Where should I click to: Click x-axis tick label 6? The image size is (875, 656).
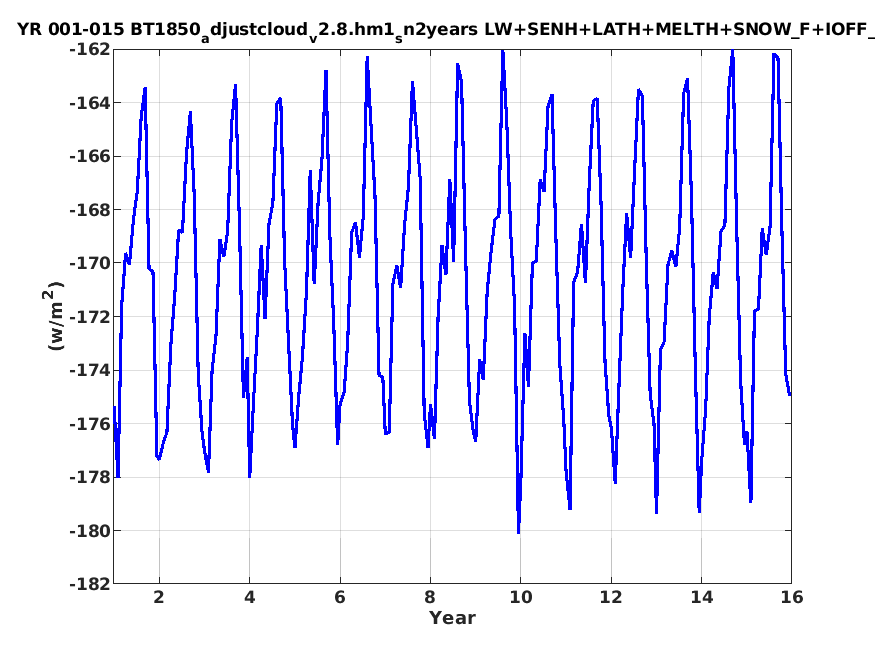click(x=340, y=597)
